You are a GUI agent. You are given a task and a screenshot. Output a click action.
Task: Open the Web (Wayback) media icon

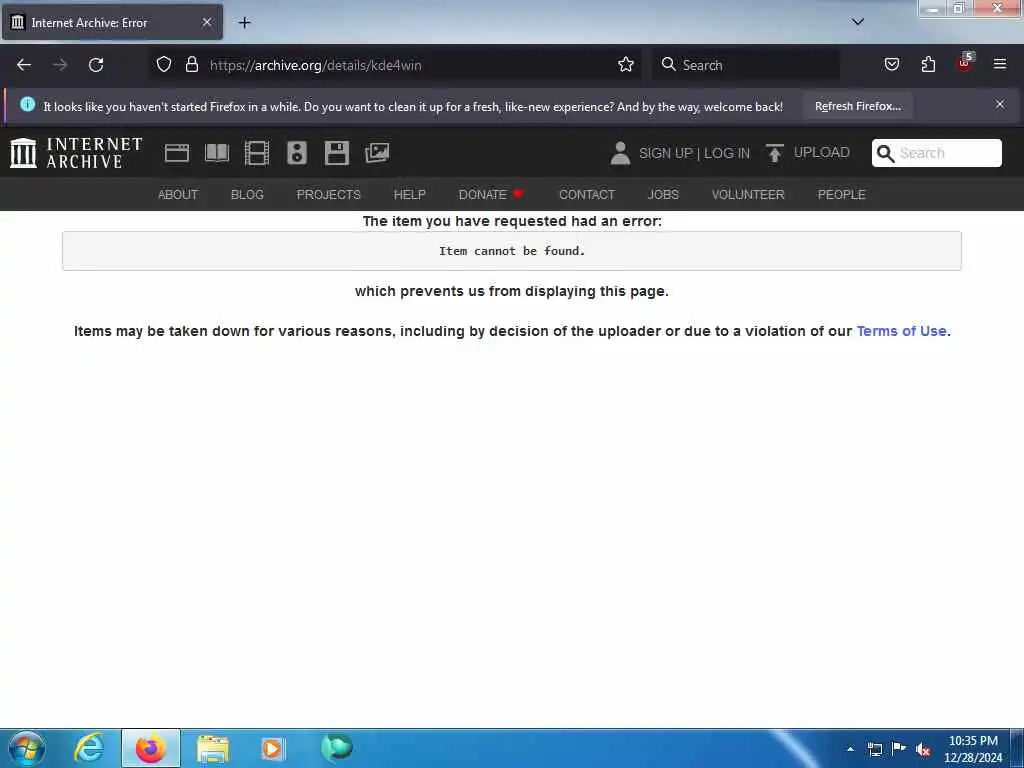[177, 153]
